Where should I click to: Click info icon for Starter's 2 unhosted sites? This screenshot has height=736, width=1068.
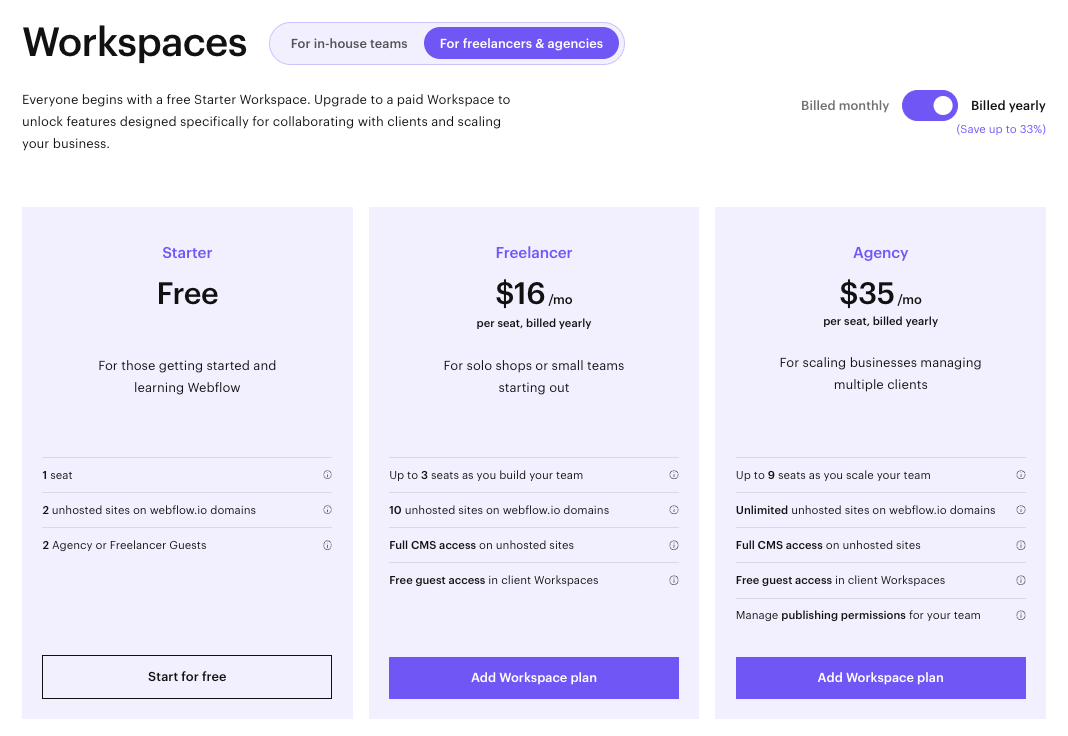click(327, 510)
